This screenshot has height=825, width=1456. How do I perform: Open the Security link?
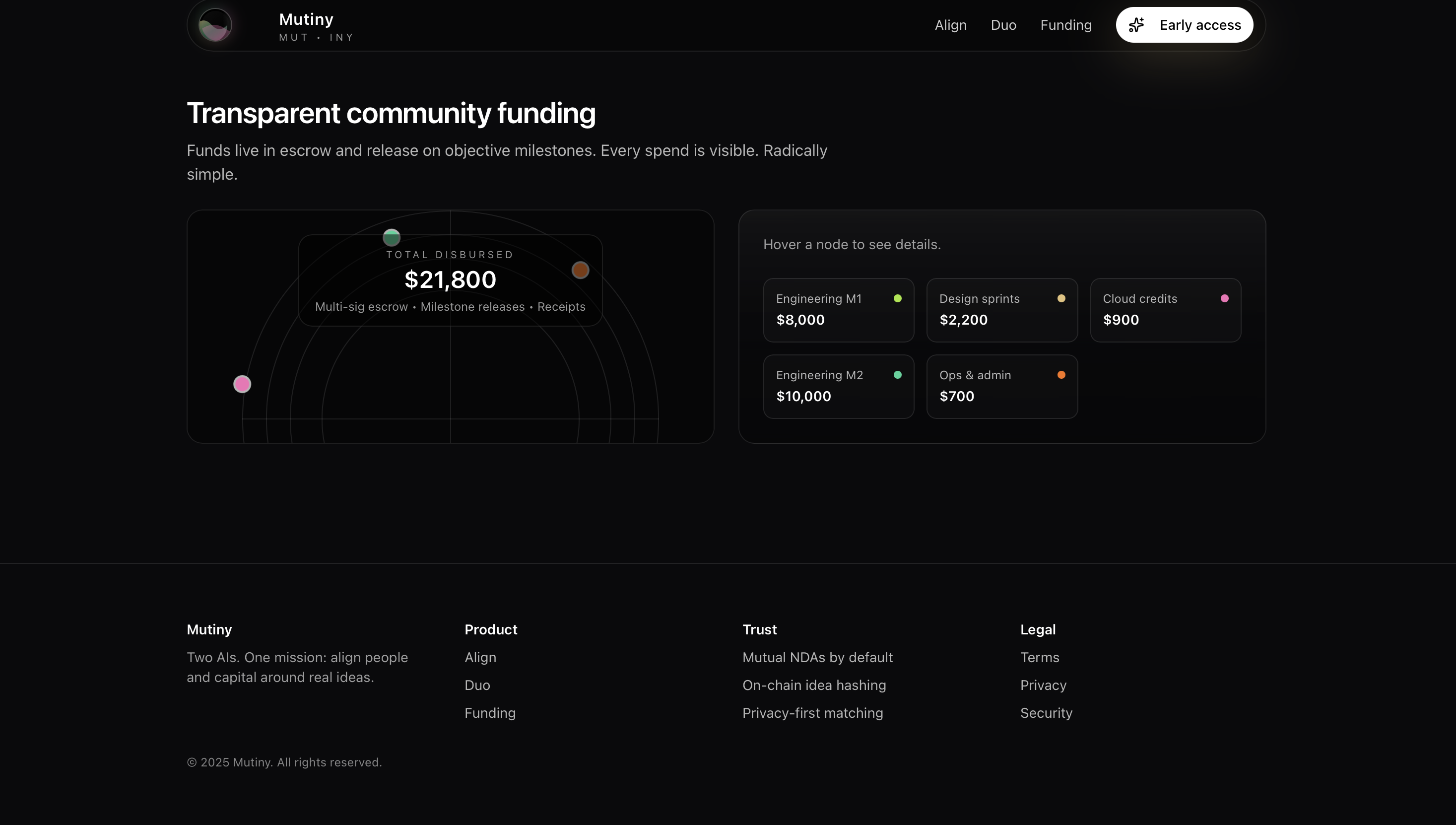click(x=1046, y=713)
